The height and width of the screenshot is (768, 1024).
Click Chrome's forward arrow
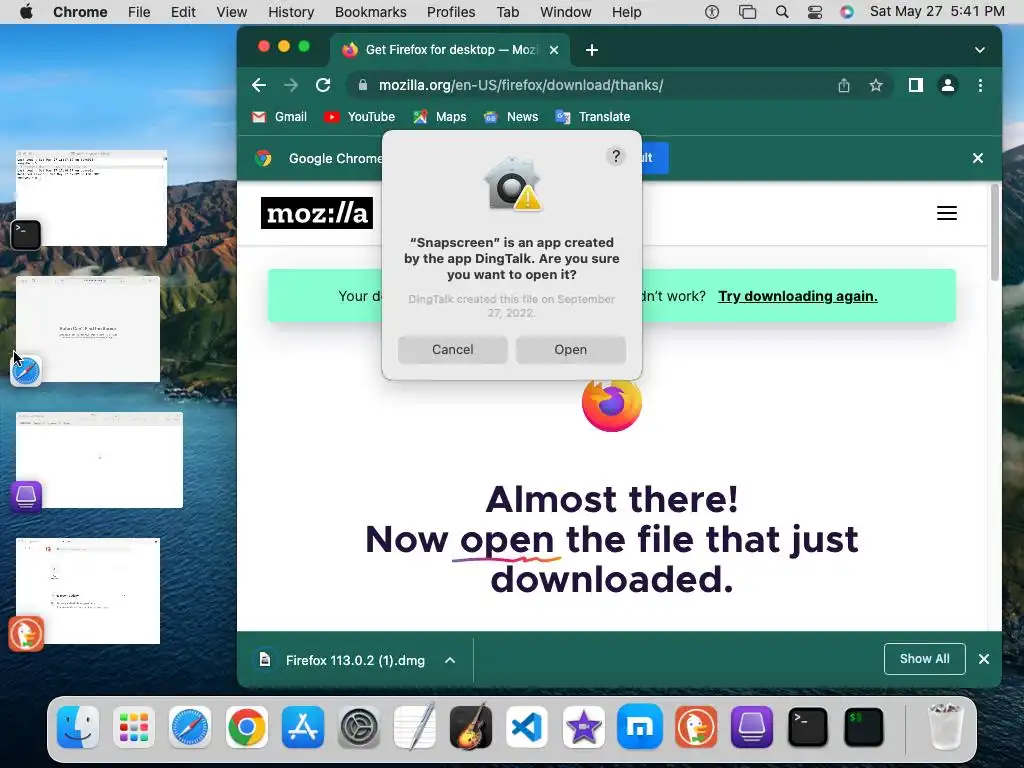[x=291, y=85]
